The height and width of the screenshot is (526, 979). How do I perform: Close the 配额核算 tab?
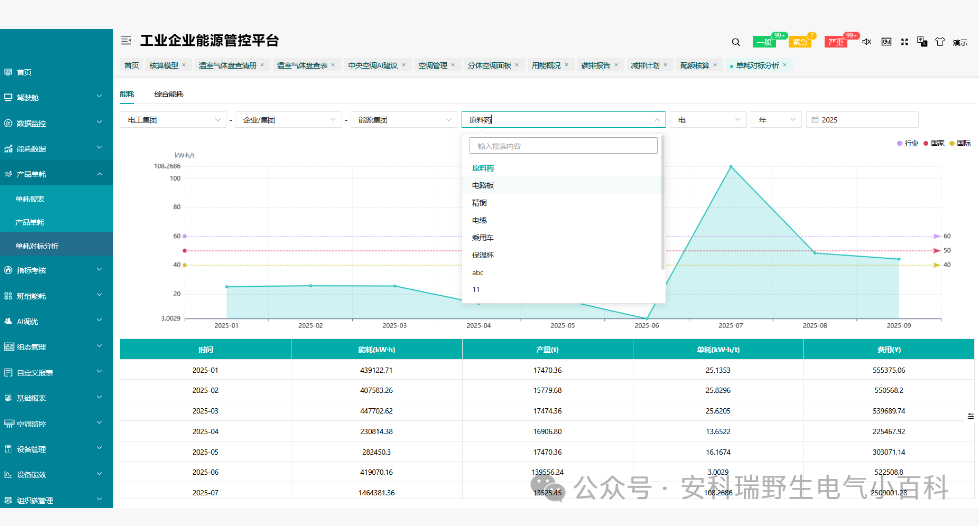pyautogui.click(x=715, y=65)
